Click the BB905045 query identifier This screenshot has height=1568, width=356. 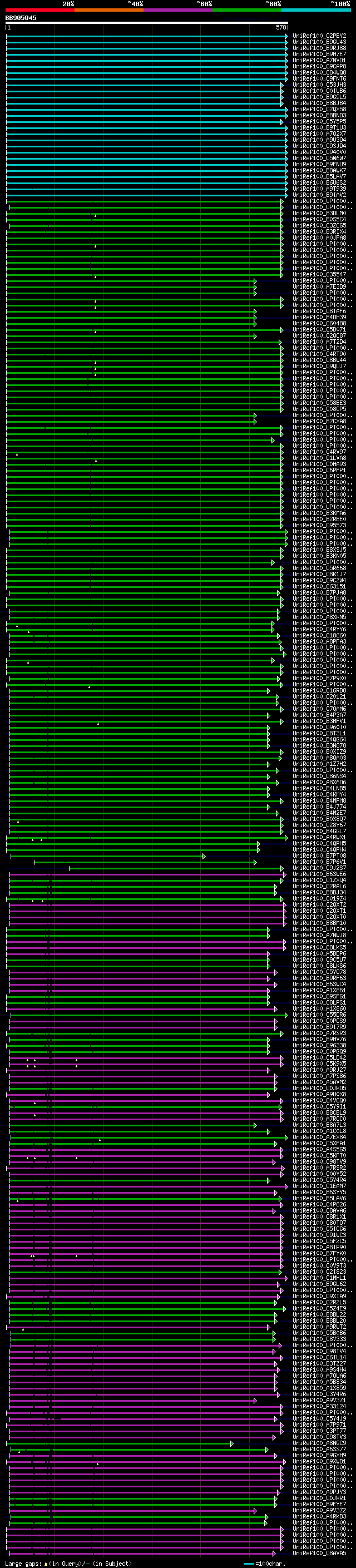coord(21,18)
